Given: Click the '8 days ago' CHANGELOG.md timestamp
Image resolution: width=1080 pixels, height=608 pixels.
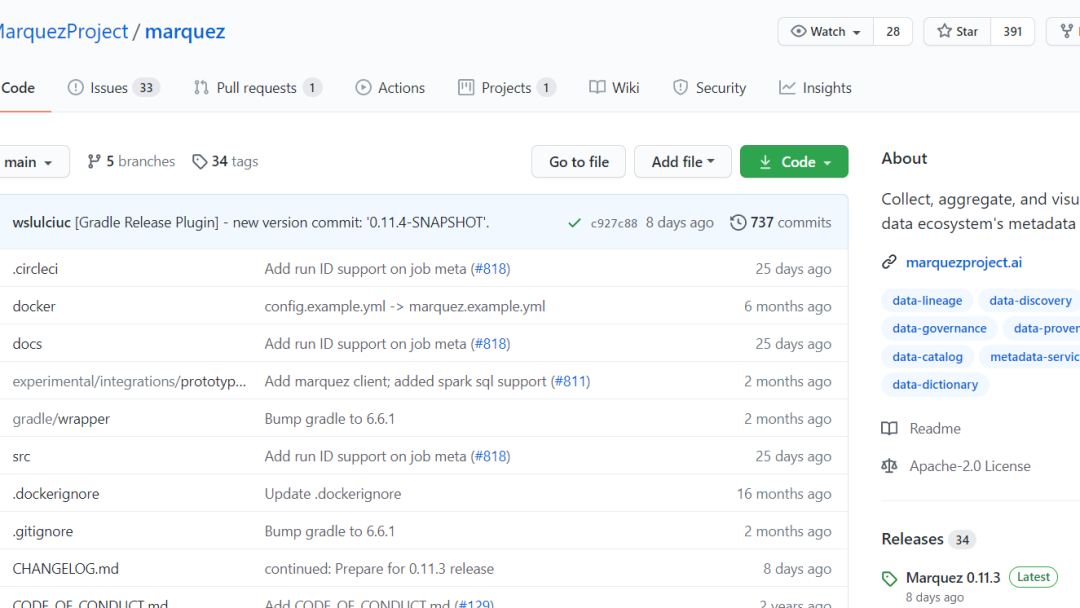Looking at the screenshot, I should [x=797, y=569].
